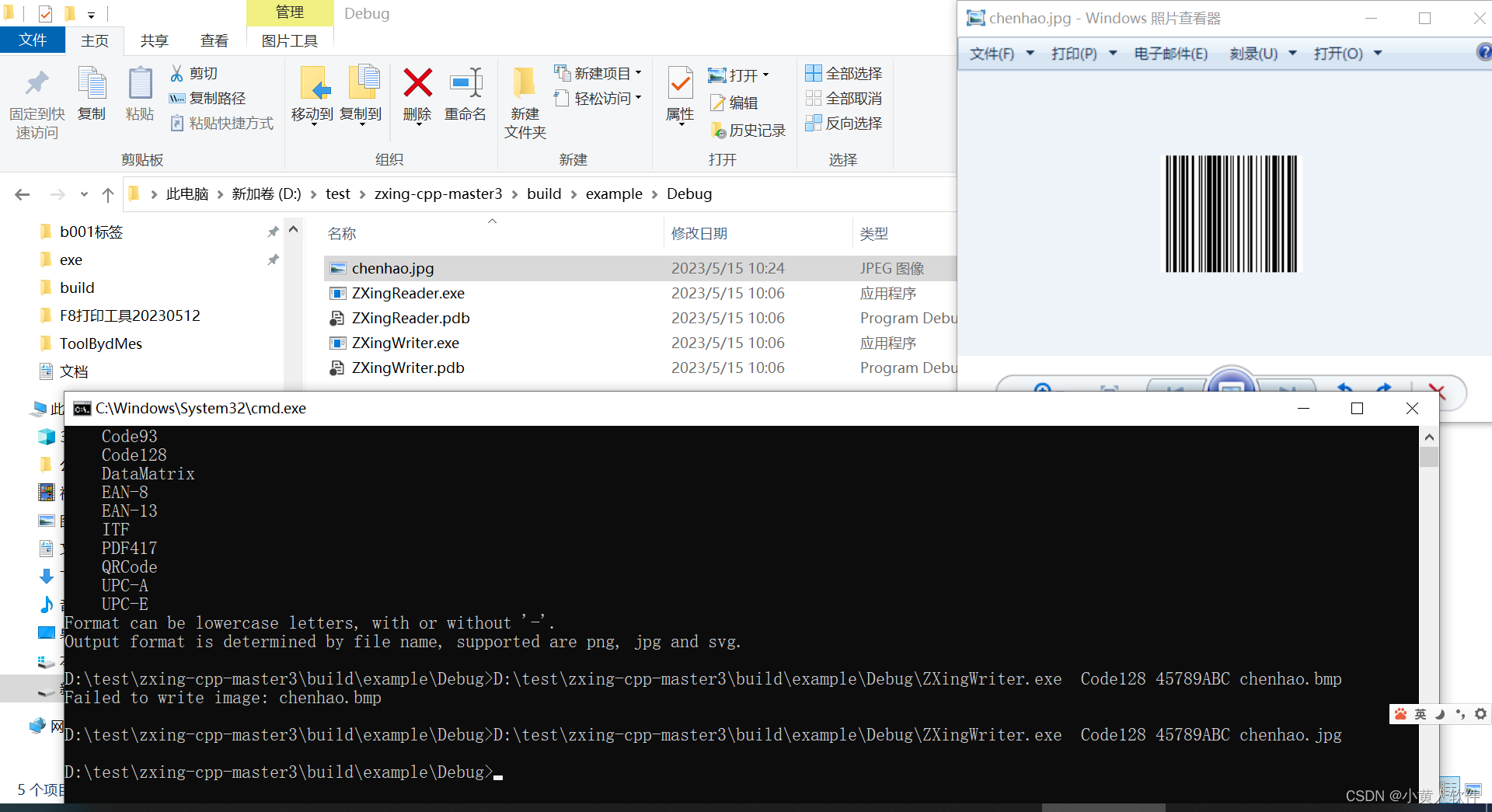This screenshot has height=812, width=1492.
Task: Open quick access toolbar customize dropdown
Action: tap(91, 15)
